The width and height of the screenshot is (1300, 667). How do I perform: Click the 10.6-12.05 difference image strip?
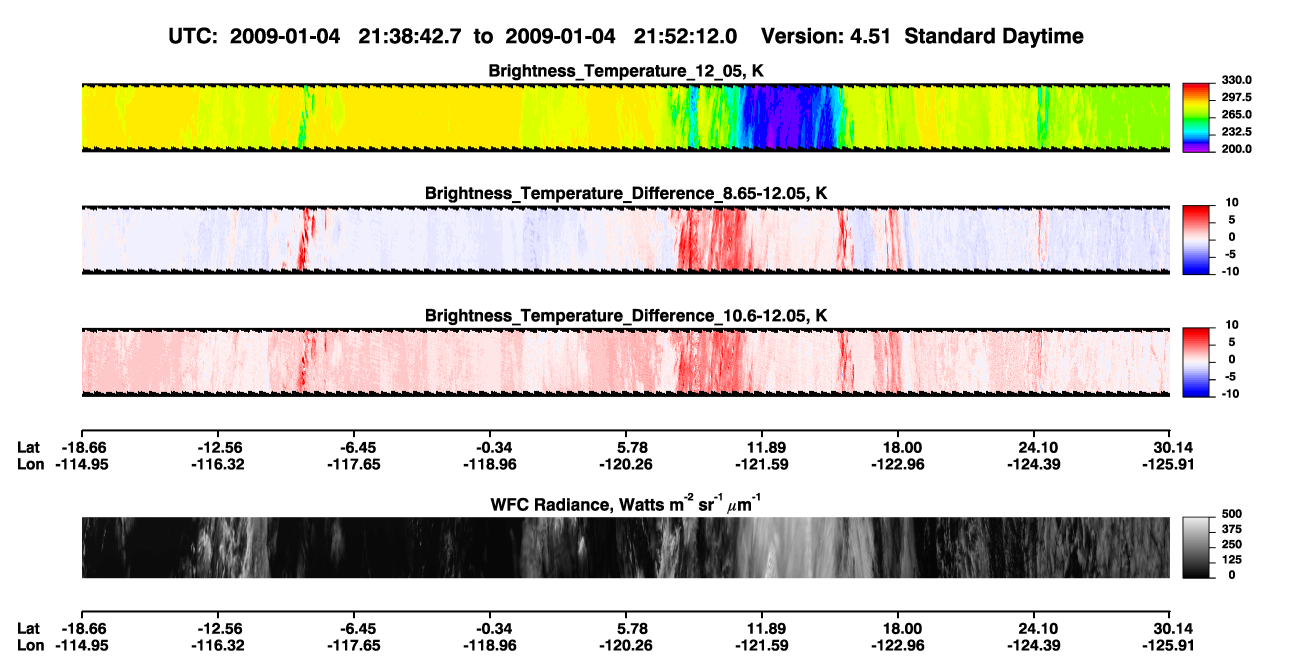pyautogui.click(x=625, y=362)
